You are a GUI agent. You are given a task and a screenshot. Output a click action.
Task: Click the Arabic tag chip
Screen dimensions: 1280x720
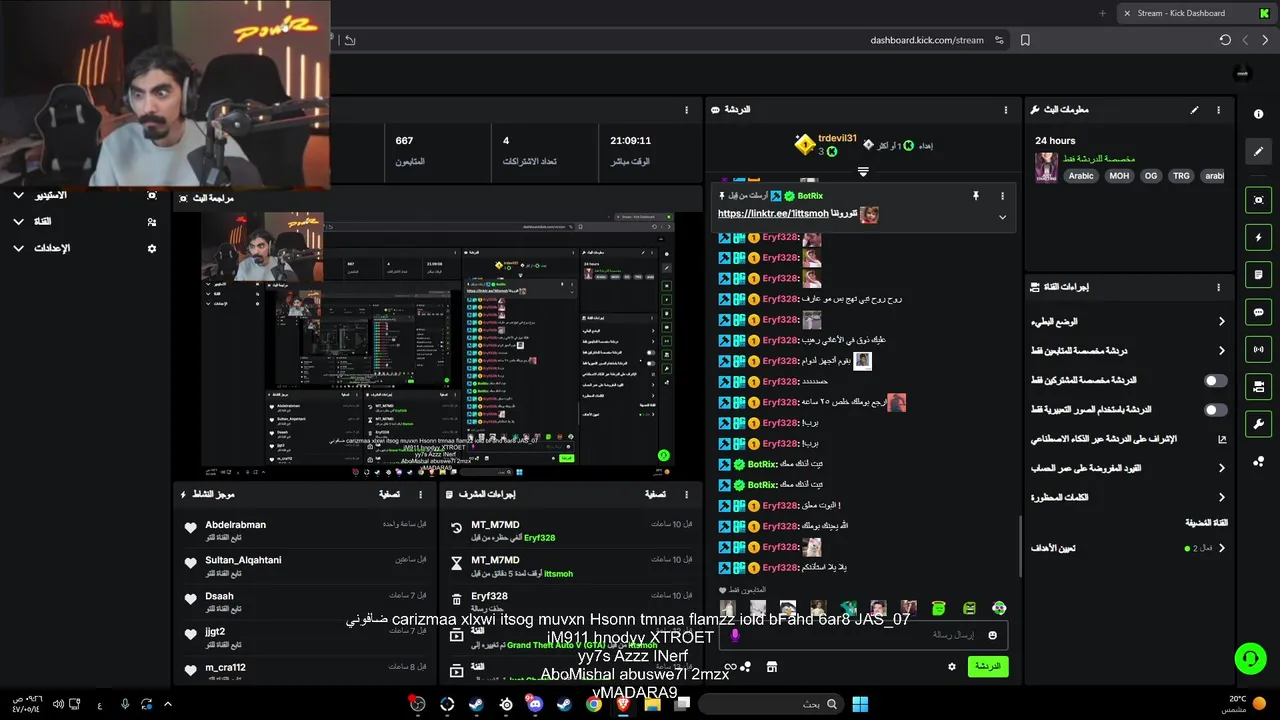pos(1081,176)
